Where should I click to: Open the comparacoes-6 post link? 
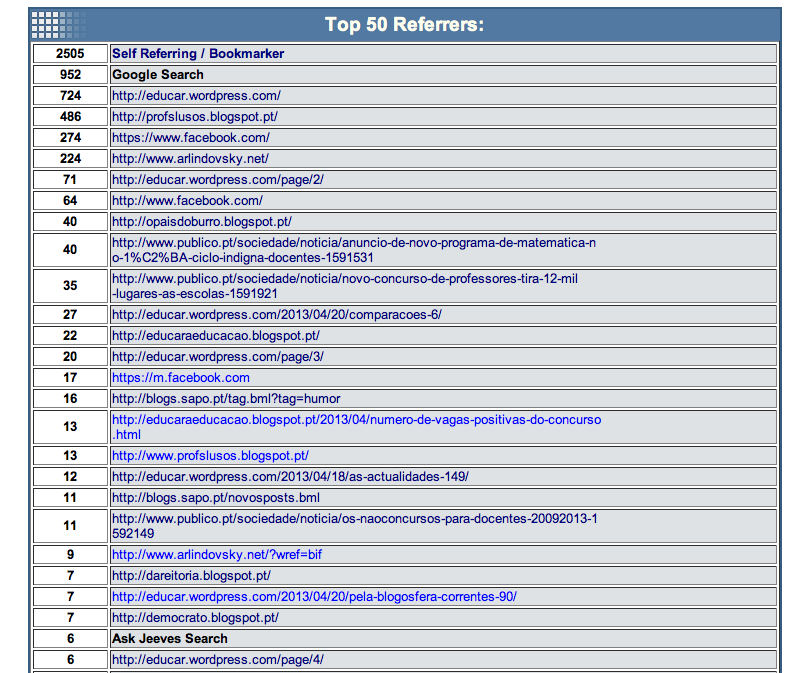coord(277,315)
